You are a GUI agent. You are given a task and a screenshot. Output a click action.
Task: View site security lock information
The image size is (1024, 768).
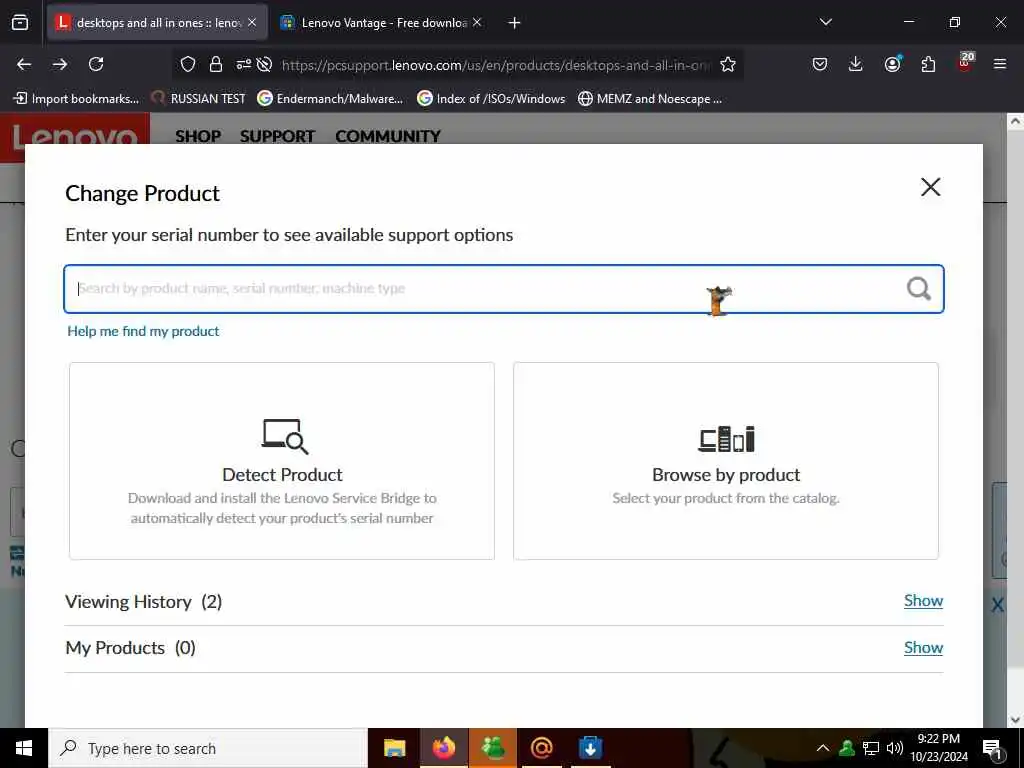point(216,64)
